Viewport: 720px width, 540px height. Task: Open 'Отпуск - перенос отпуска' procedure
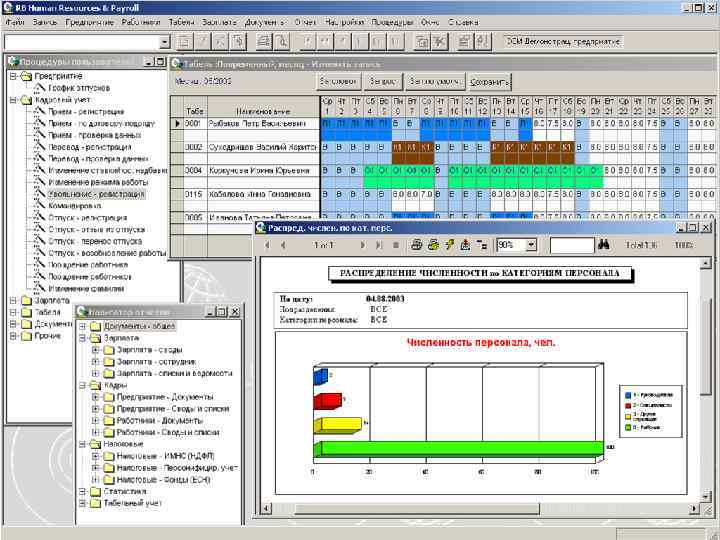coord(95,241)
